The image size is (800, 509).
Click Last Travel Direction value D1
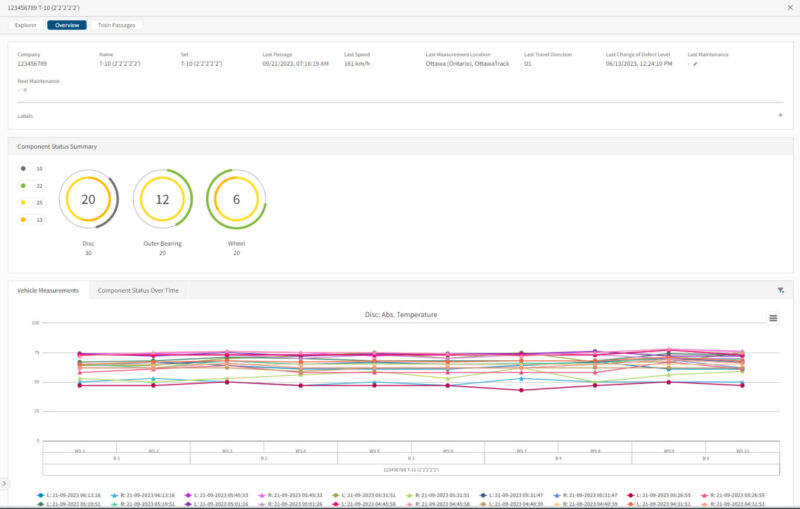pos(528,64)
